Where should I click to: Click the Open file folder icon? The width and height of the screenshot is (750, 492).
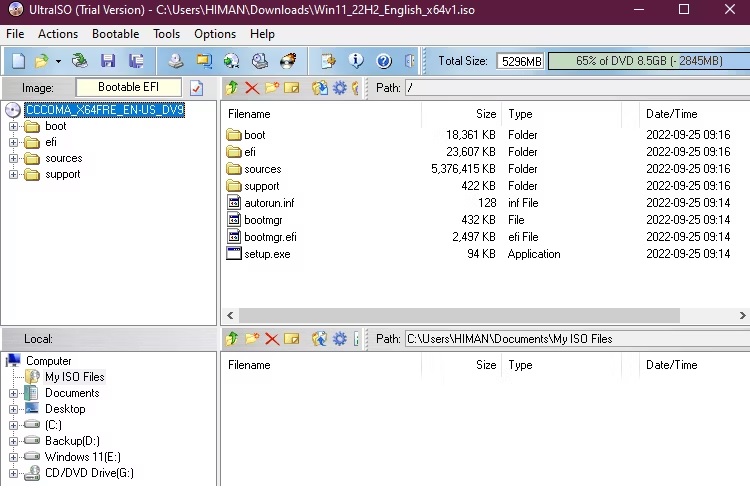[x=42, y=61]
